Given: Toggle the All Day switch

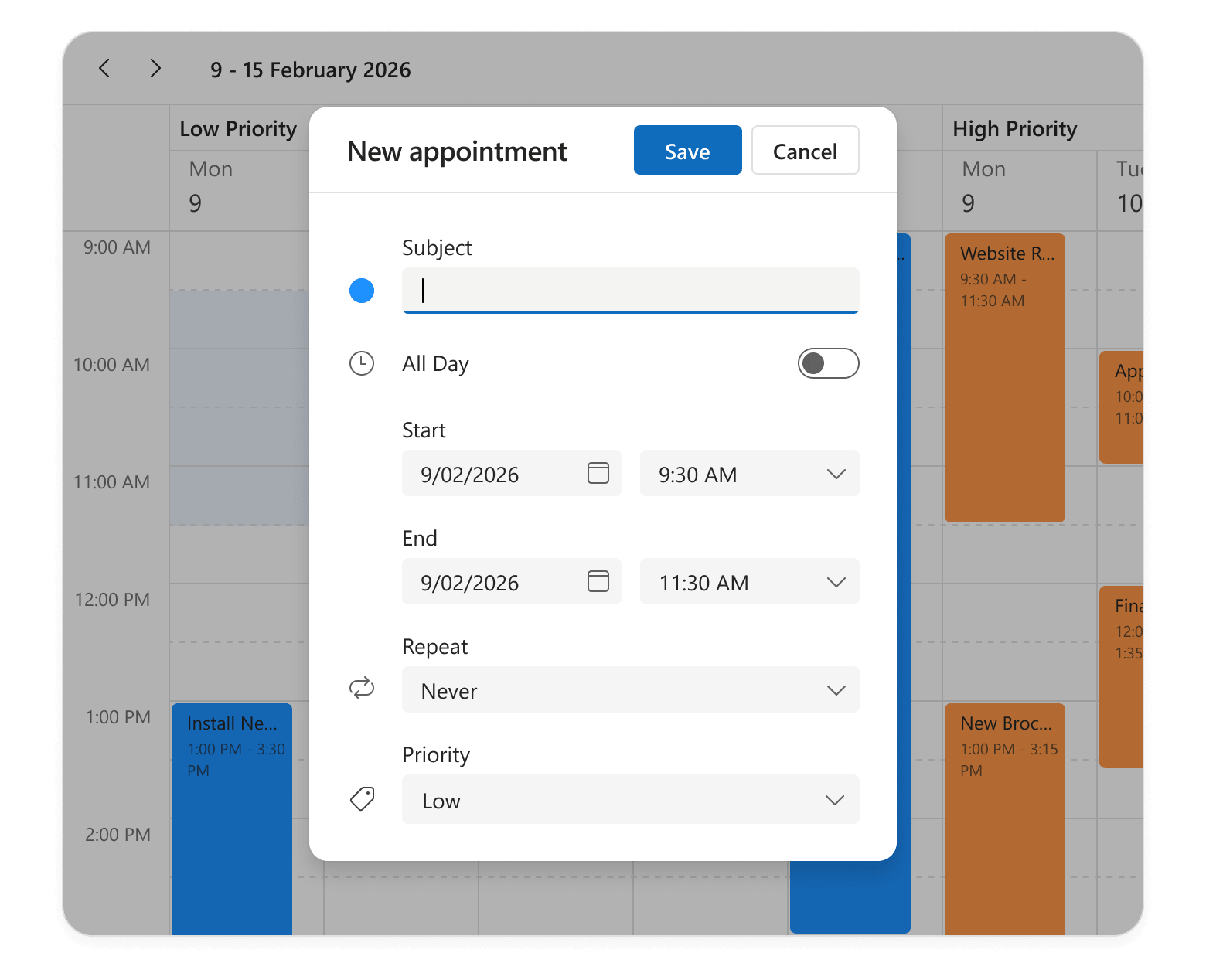Looking at the screenshot, I should (x=828, y=363).
